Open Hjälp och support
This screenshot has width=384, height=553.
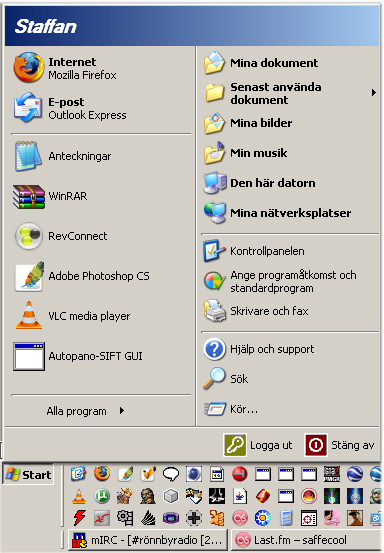290,349
